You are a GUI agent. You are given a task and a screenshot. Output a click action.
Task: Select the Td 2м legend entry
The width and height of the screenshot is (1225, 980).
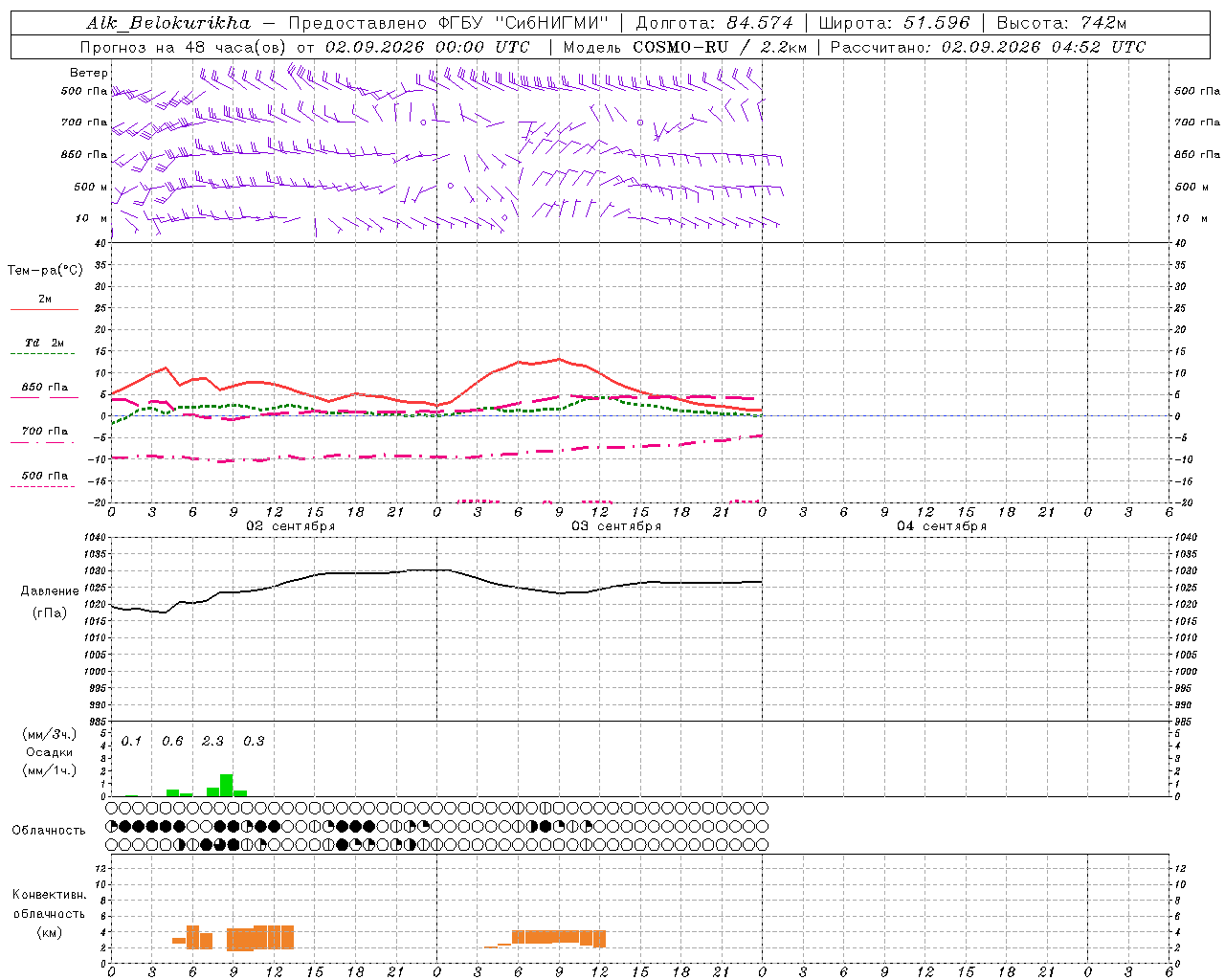tap(44, 343)
